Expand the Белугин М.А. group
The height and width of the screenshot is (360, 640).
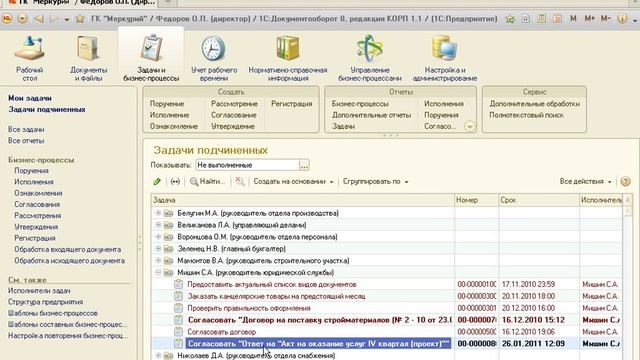click(158, 213)
